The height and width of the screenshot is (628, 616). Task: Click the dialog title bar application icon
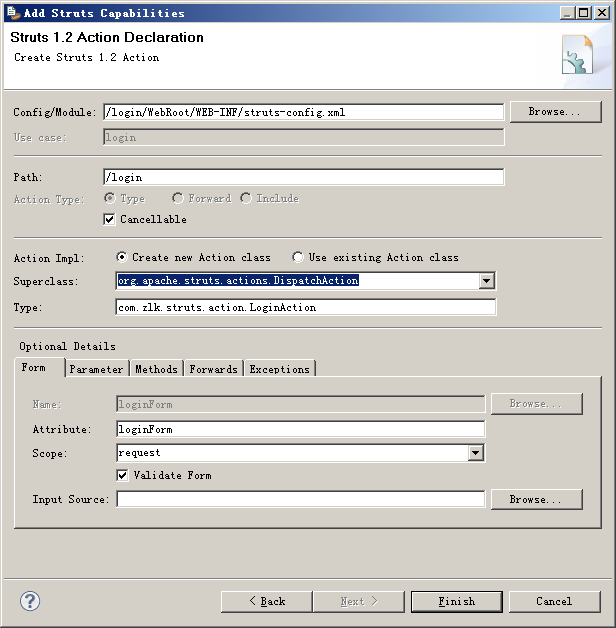tap(14, 12)
